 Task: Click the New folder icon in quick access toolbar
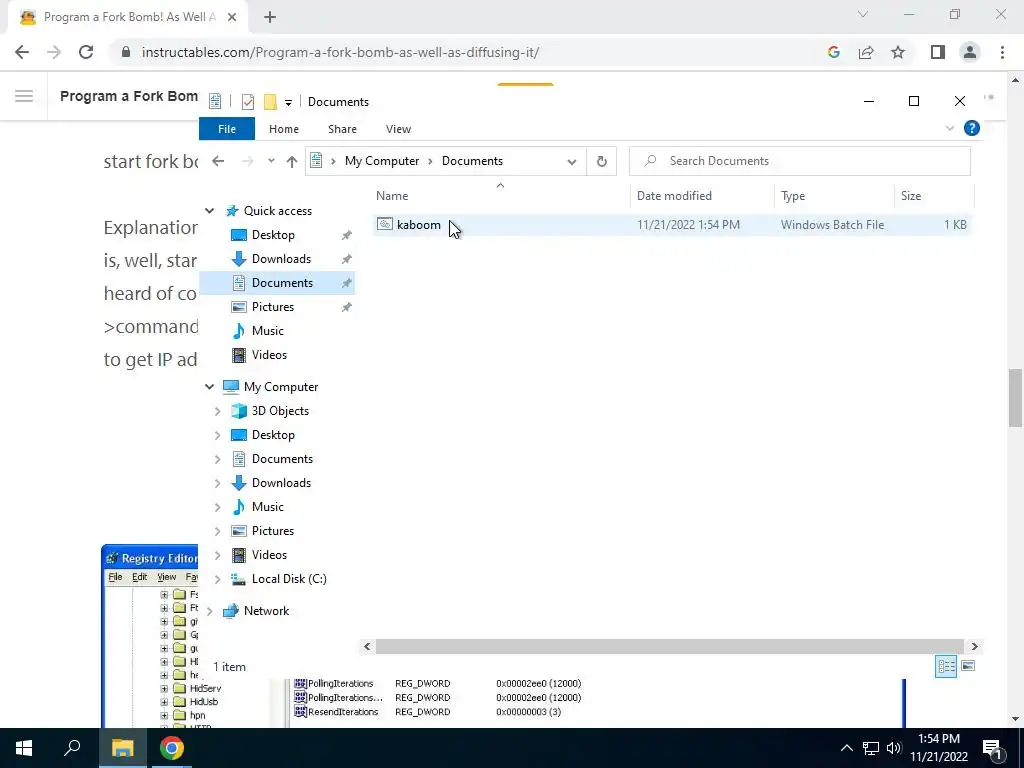click(270, 102)
